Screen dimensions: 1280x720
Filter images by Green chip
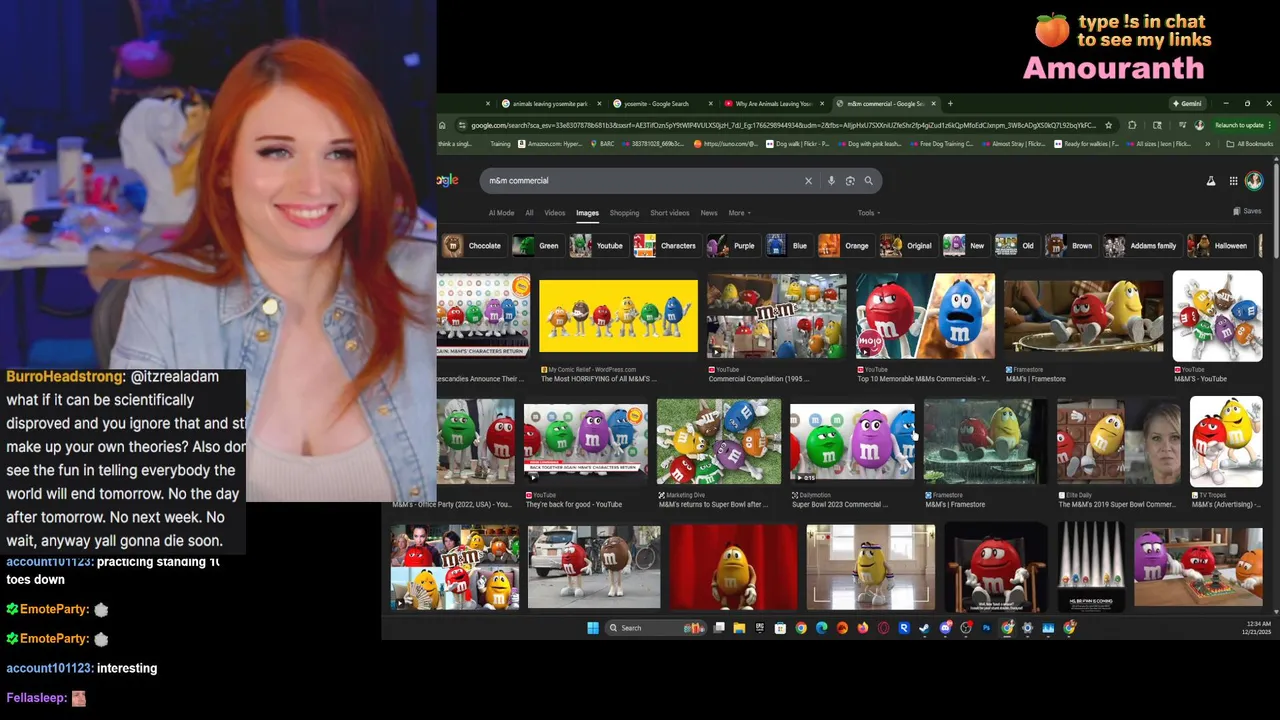pyautogui.click(x=537, y=246)
